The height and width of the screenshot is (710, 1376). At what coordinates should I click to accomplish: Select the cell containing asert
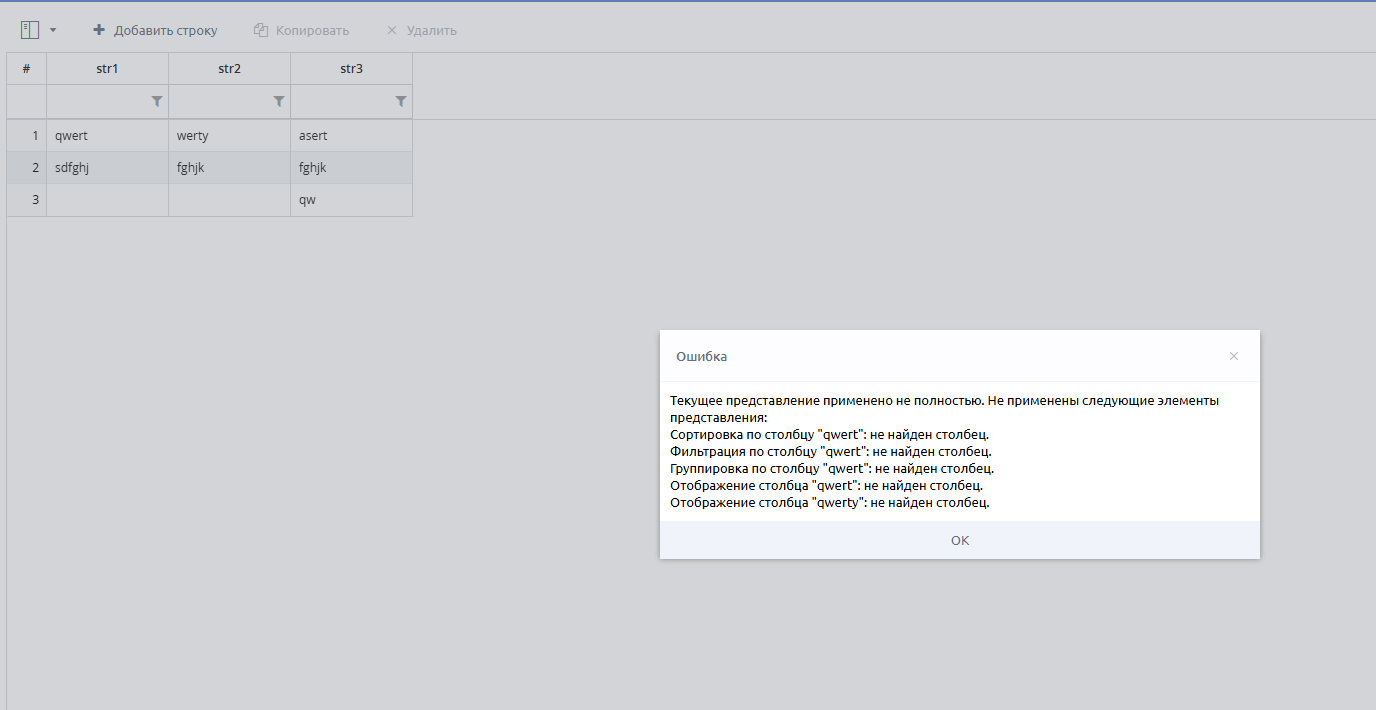pos(351,136)
